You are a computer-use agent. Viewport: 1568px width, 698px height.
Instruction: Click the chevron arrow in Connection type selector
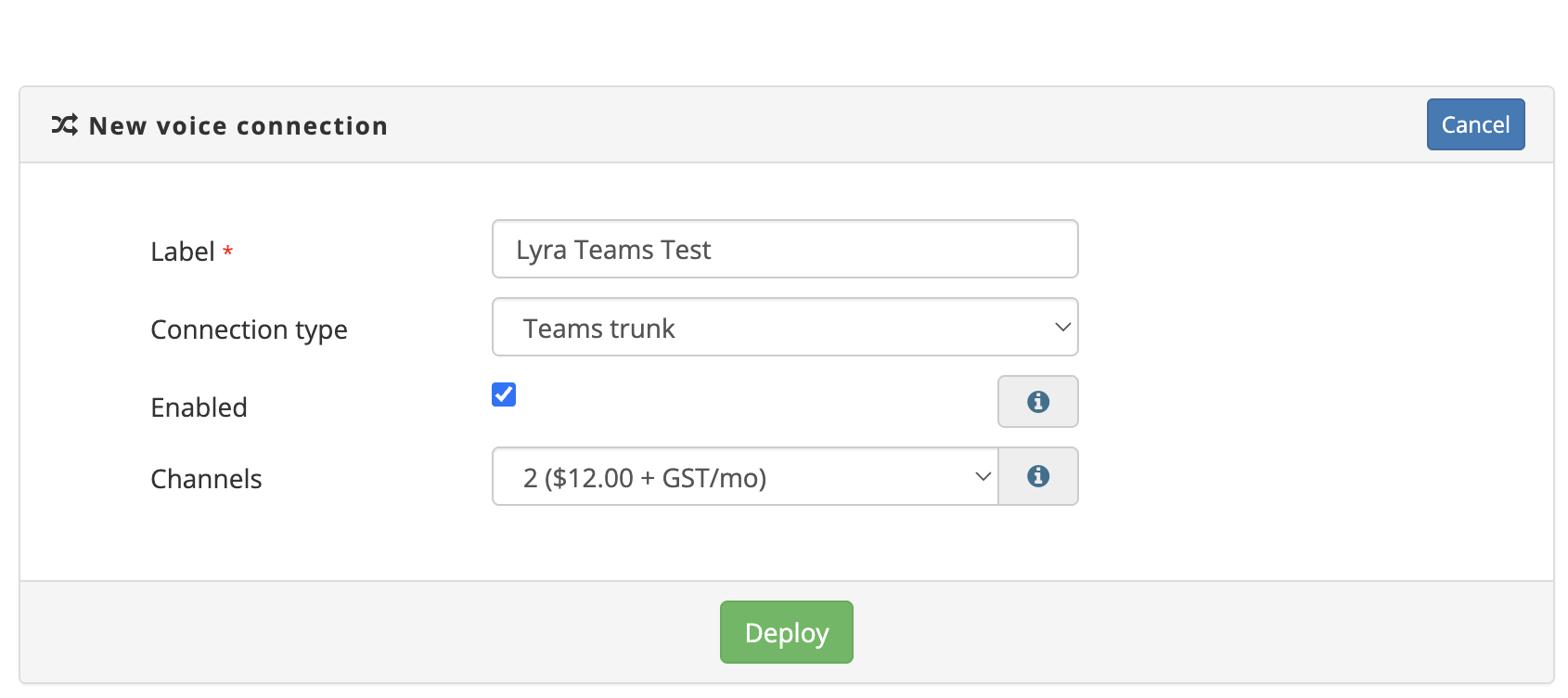pyautogui.click(x=1062, y=328)
